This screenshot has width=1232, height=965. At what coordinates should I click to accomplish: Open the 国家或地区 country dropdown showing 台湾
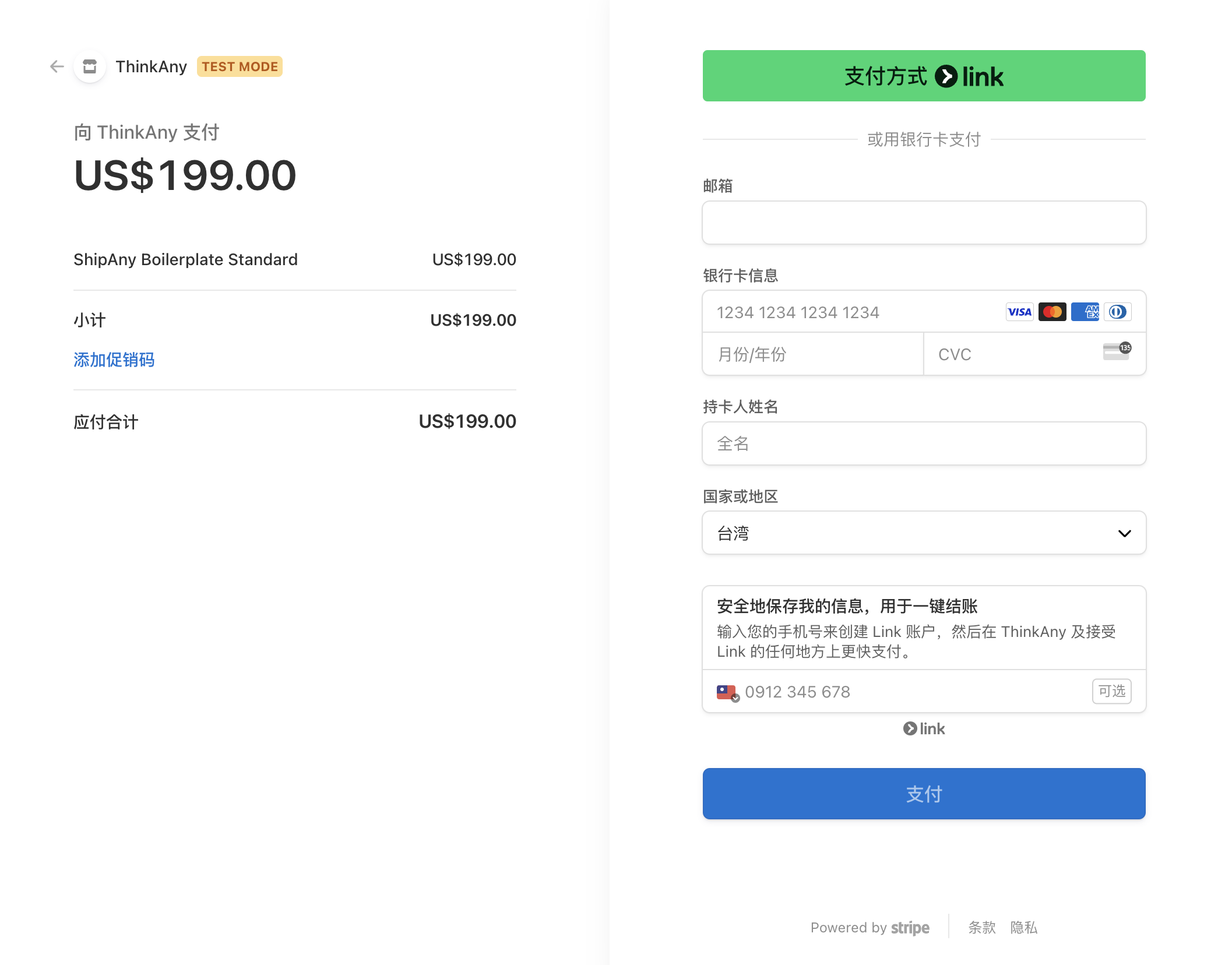coord(924,533)
